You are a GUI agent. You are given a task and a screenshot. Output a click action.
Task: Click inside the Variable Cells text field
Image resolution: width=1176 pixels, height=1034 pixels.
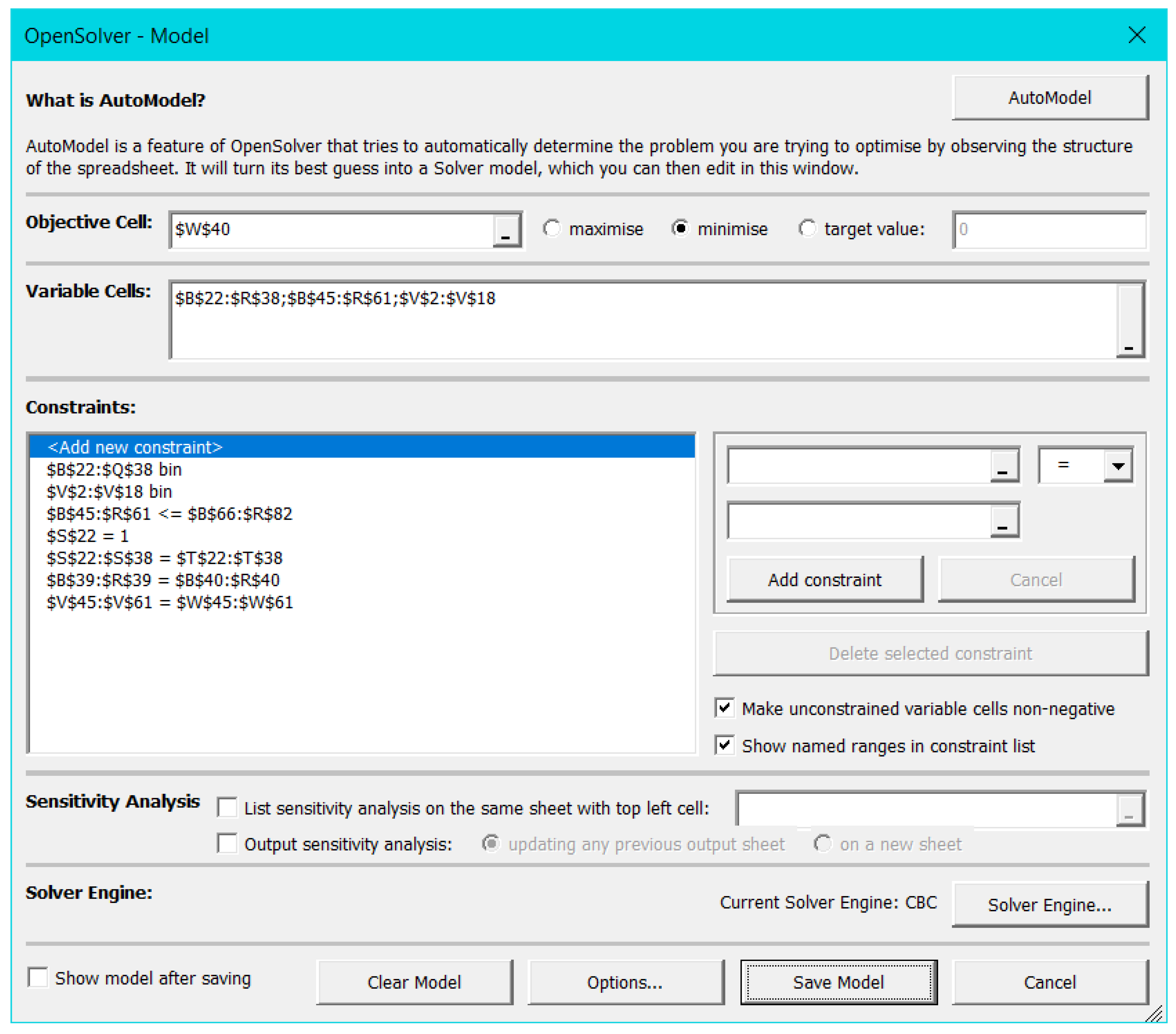[633, 322]
